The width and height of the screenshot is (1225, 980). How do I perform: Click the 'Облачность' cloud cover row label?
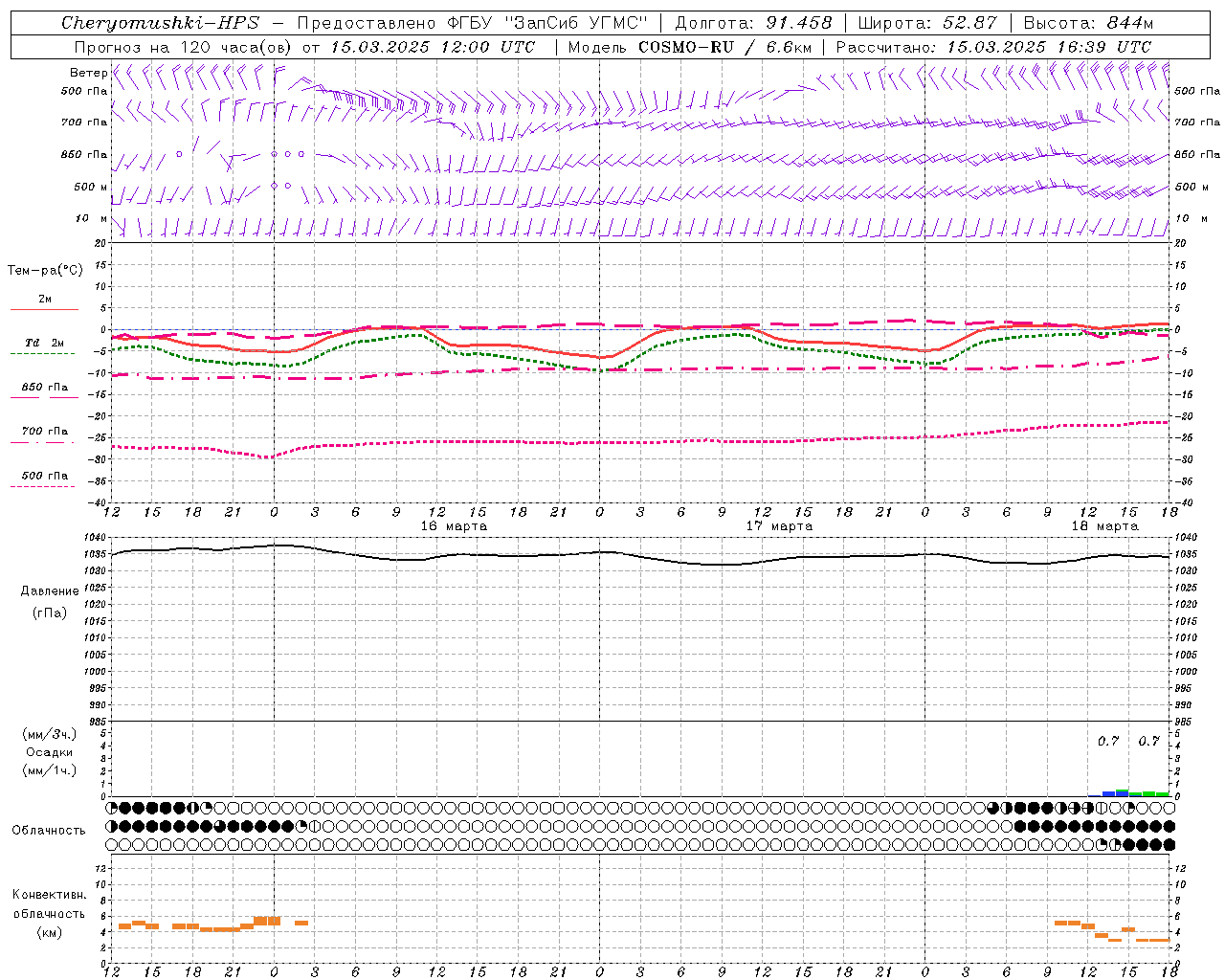tap(49, 831)
